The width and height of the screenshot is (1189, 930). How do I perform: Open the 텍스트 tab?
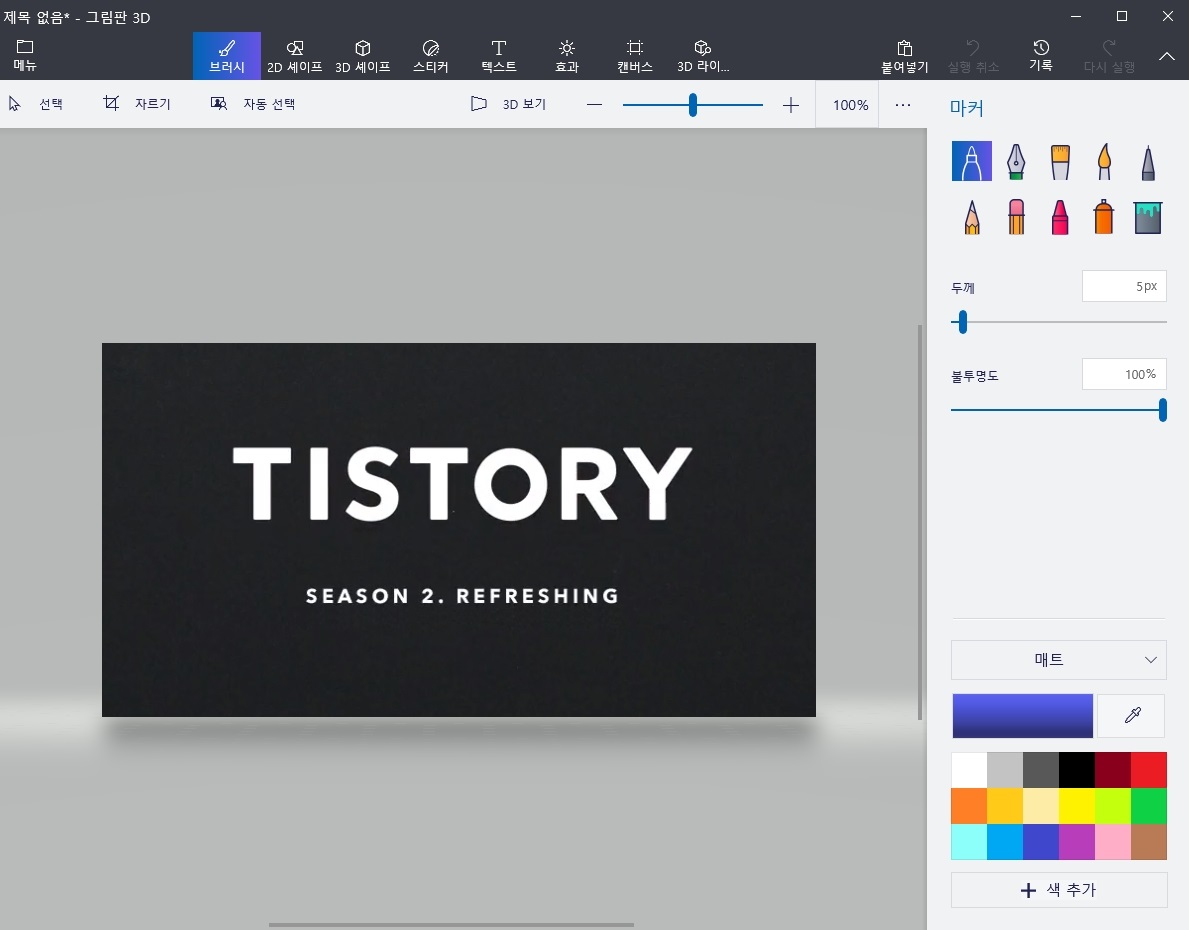pos(499,56)
